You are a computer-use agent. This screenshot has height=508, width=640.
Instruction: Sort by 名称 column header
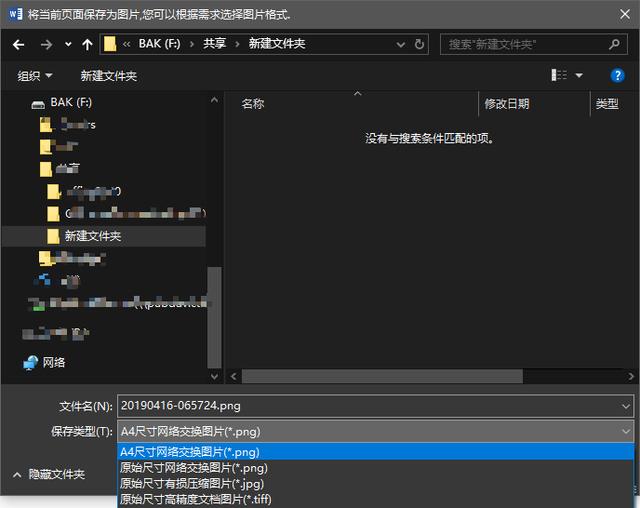pos(253,104)
